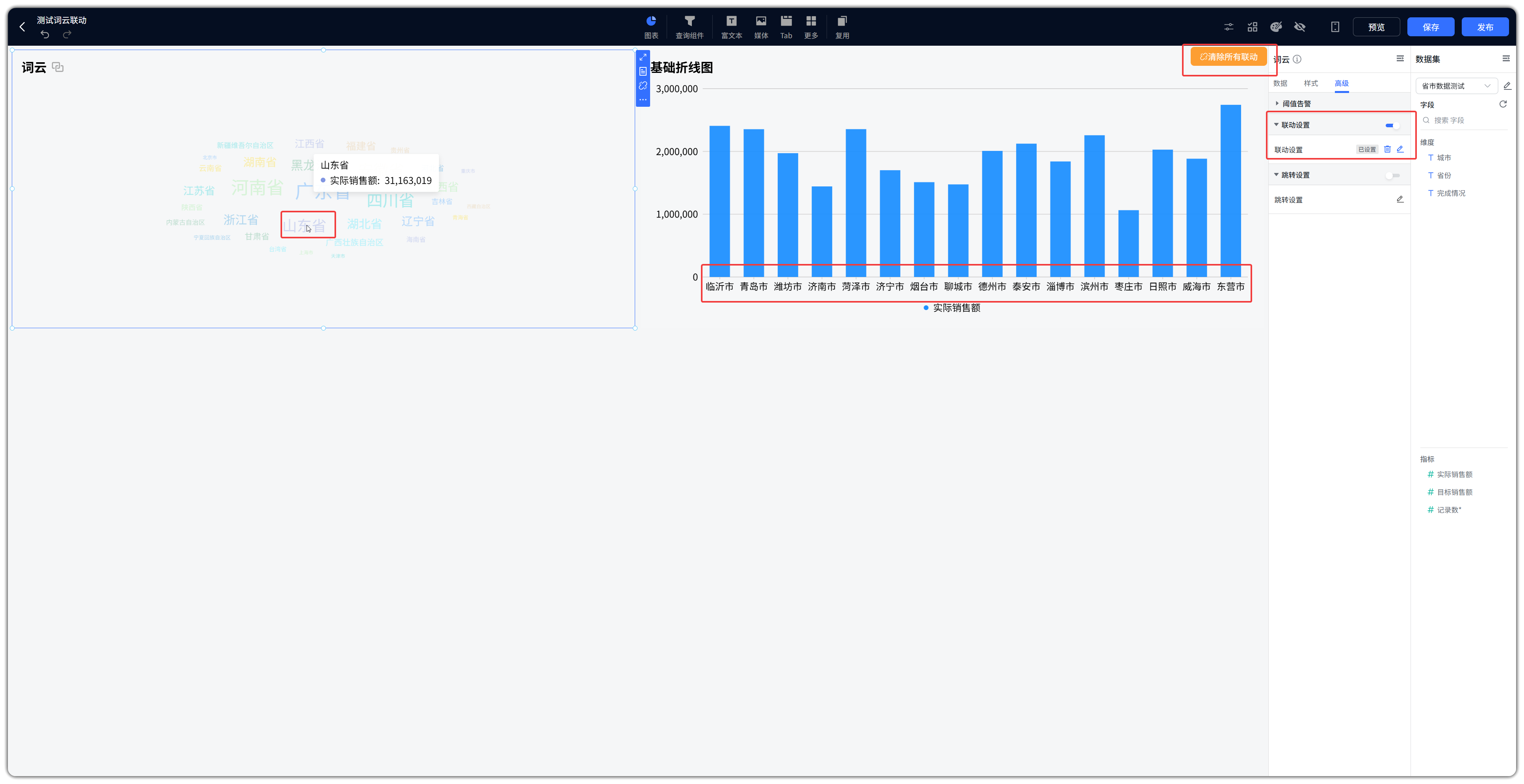Viewport: 1524px width, 784px height.
Task: Open the theme palette icon in top bar
Action: point(1276,27)
